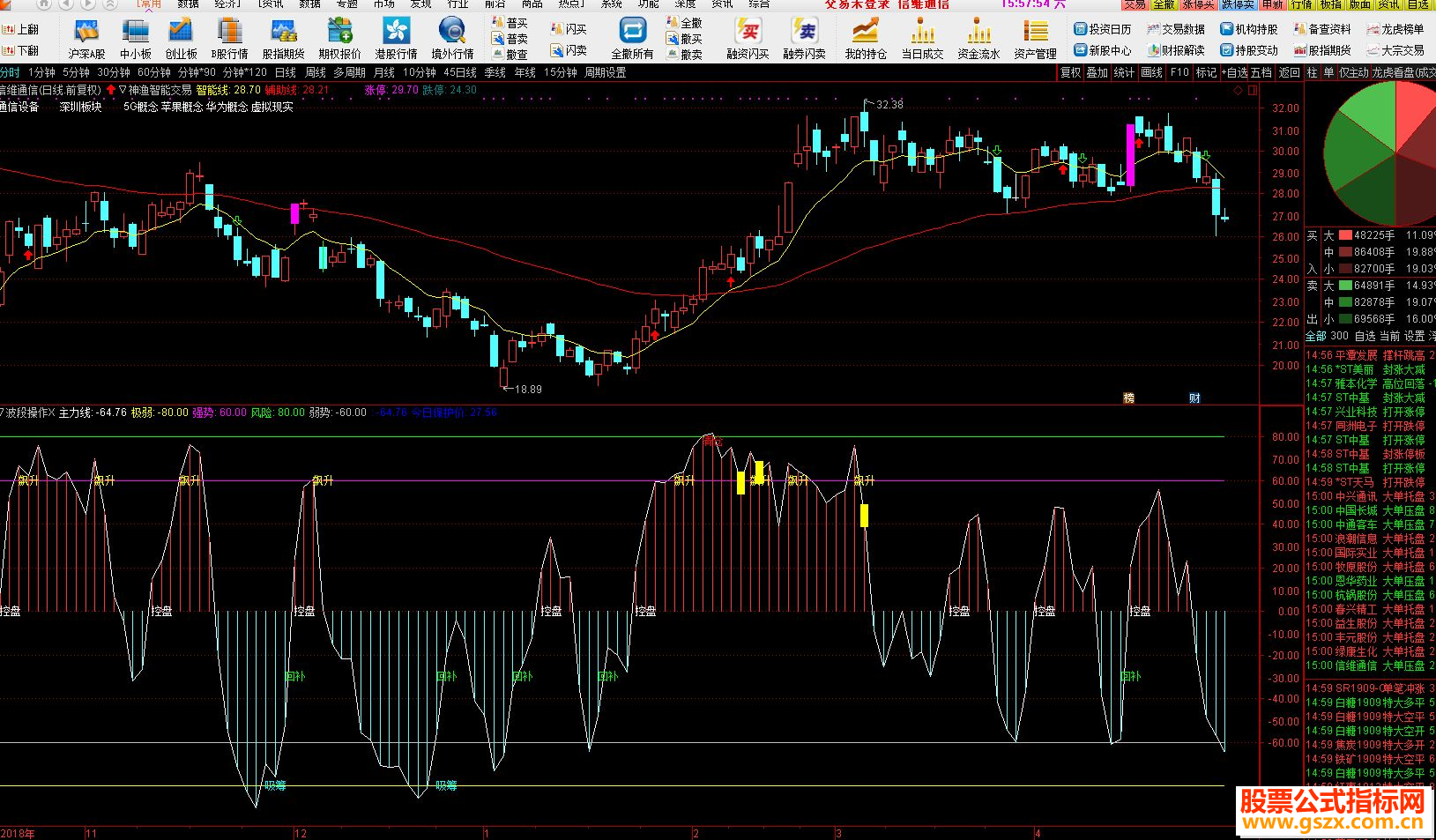Open the 期权报价 icon

coord(339,40)
